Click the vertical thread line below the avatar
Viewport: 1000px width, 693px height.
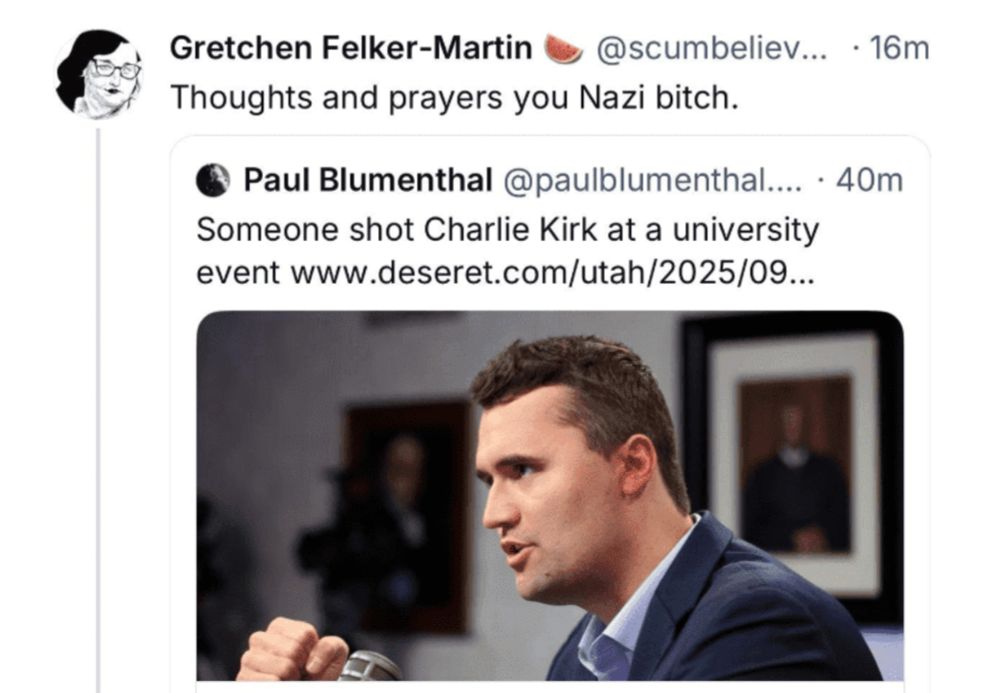tap(99, 400)
